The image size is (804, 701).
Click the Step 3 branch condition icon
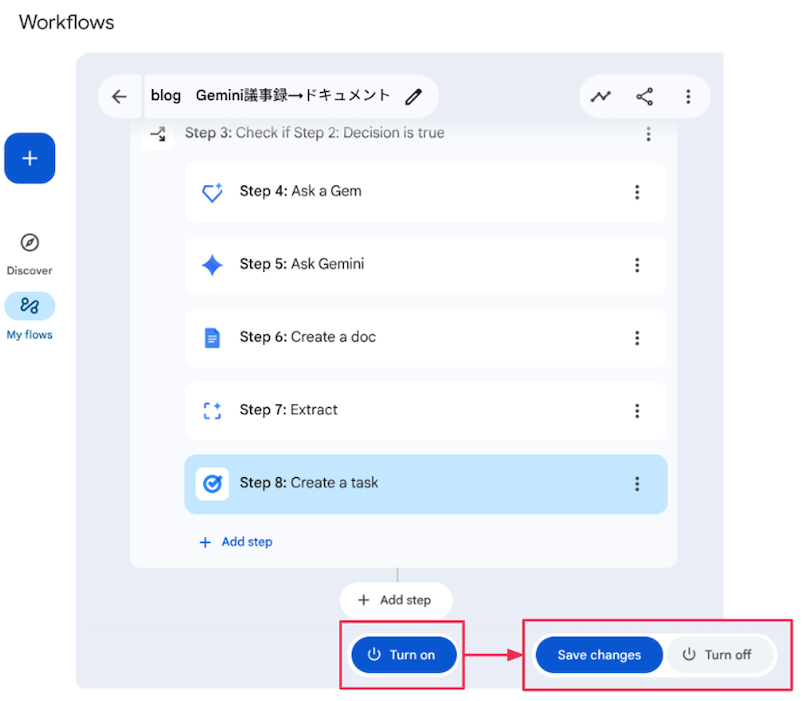pos(158,134)
